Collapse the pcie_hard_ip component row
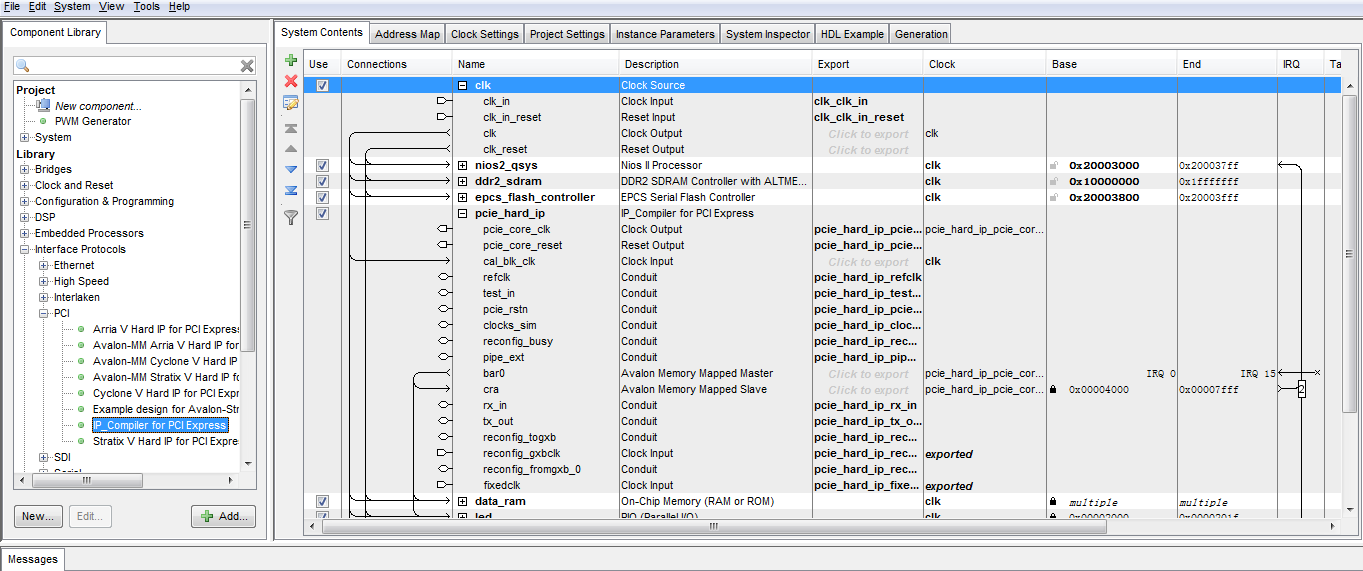The width and height of the screenshot is (1363, 571). tap(463, 213)
